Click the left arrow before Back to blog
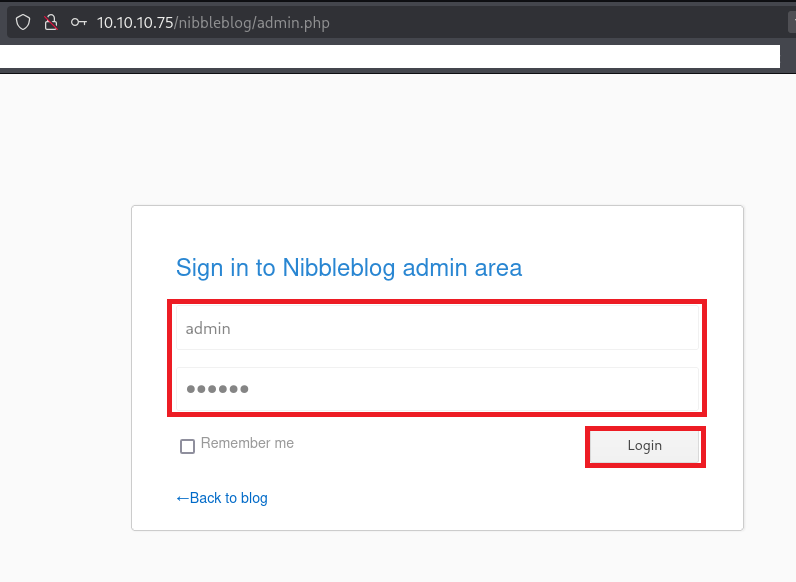The height and width of the screenshot is (582, 796). point(182,498)
